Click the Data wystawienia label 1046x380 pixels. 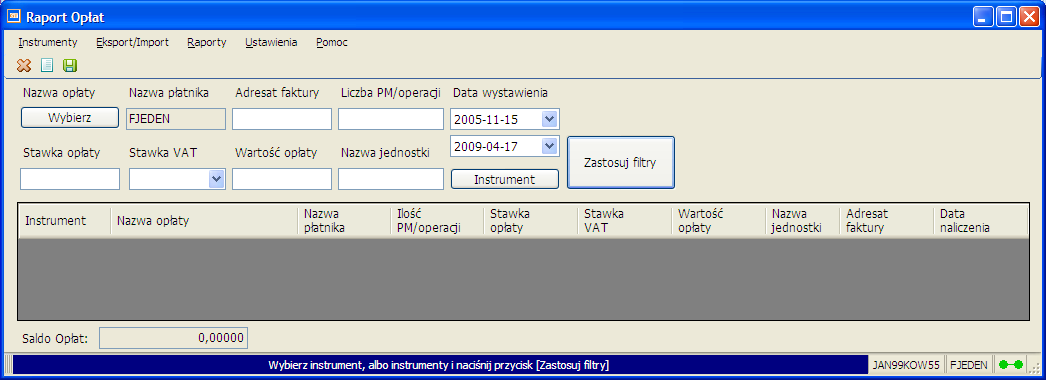[501, 93]
